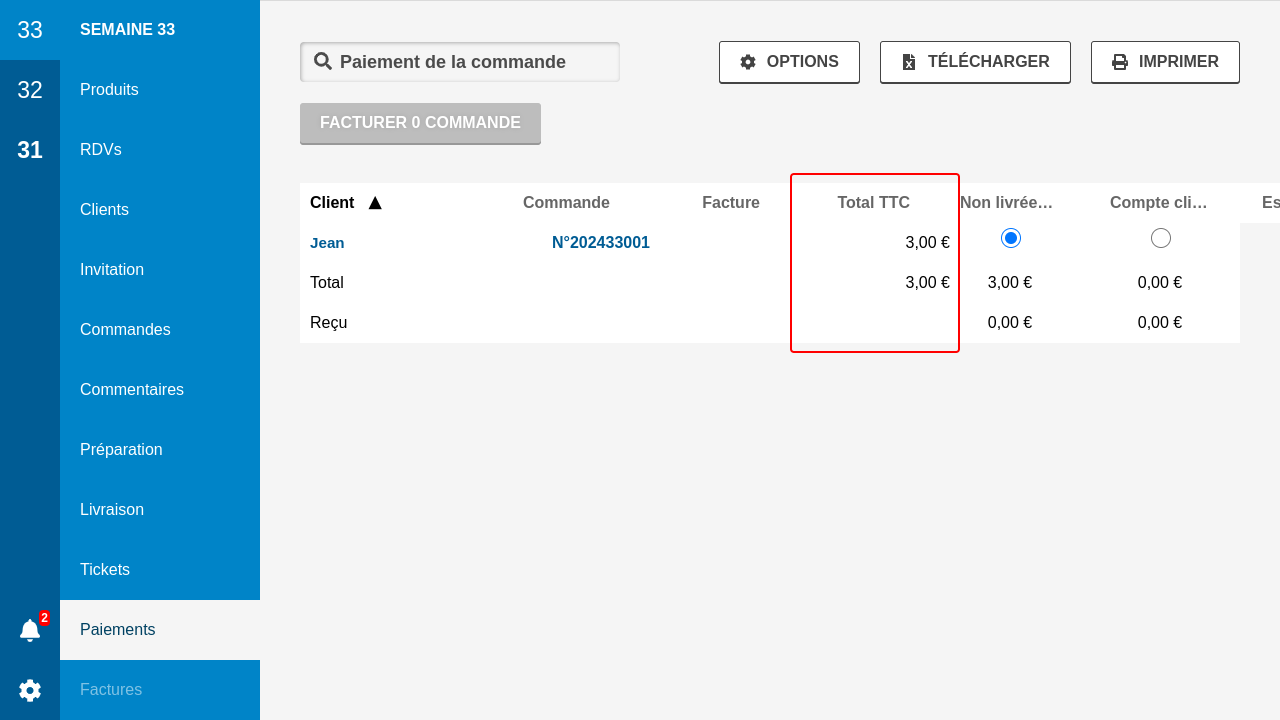This screenshot has height=720, width=1280.
Task: Switch to week 31
Action: tap(30, 150)
